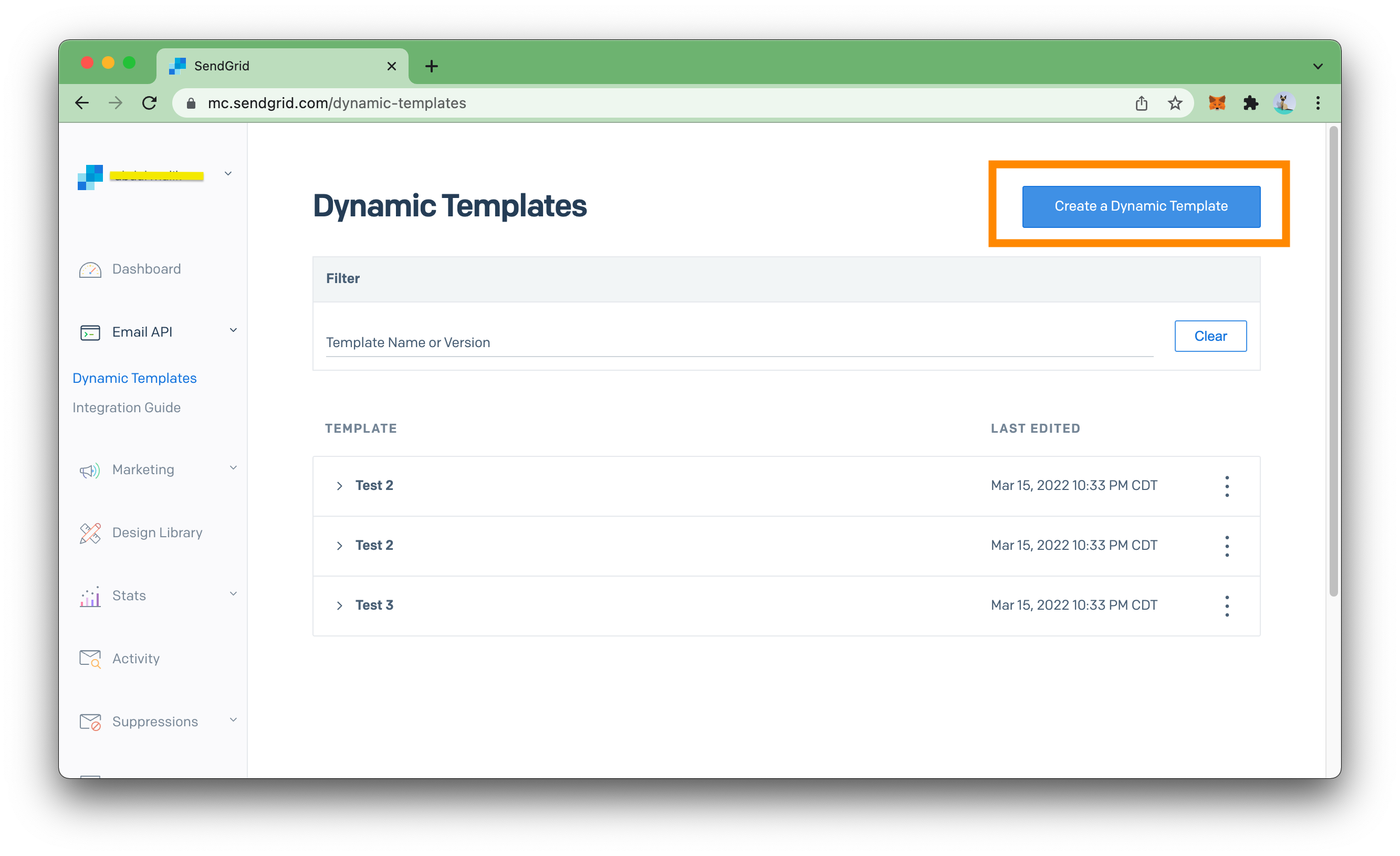
Task: Click the share page icon in address bar
Action: [1141, 103]
